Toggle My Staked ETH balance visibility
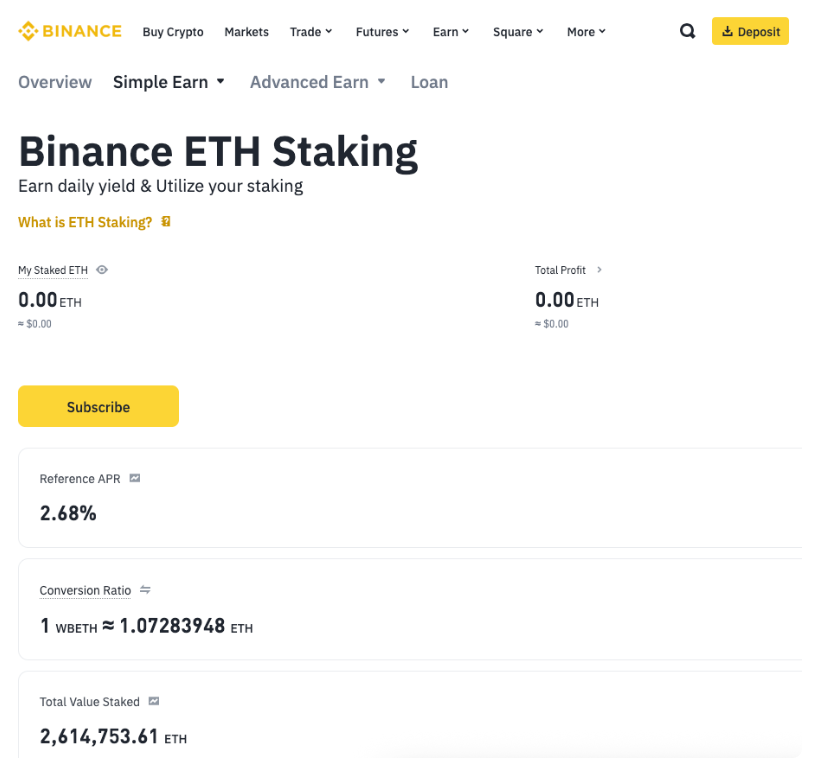Image resolution: width=827 pixels, height=778 pixels. (102, 270)
